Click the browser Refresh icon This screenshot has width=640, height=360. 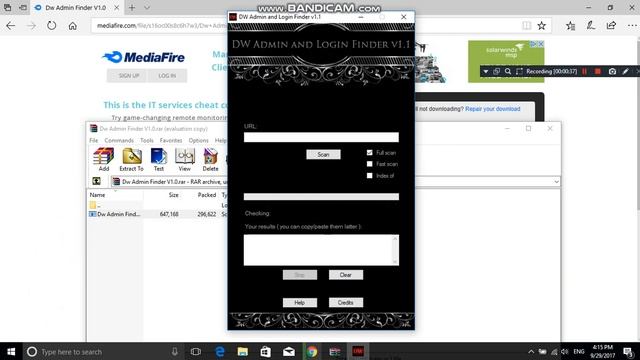(x=51, y=26)
